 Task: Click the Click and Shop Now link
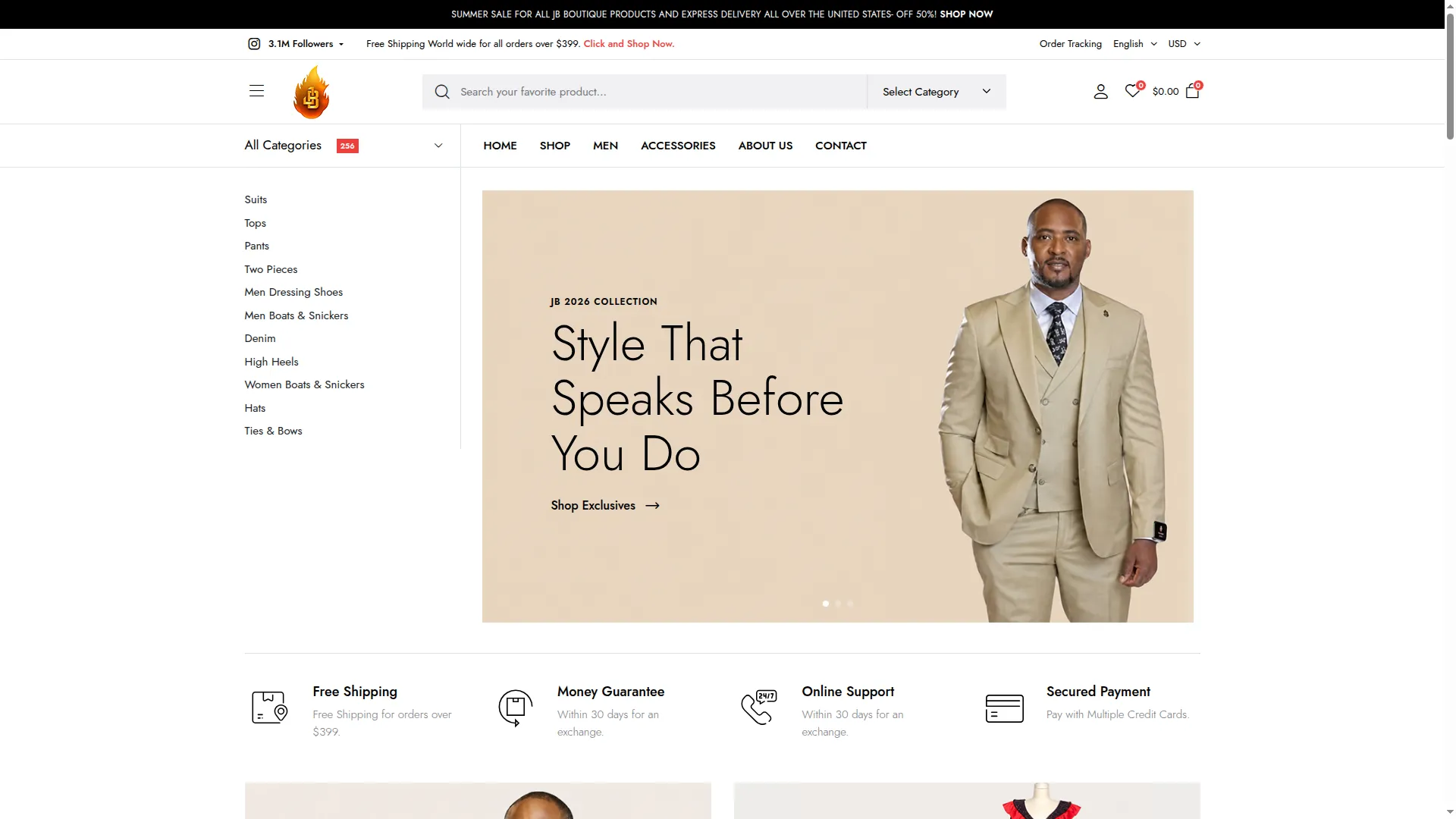[629, 44]
